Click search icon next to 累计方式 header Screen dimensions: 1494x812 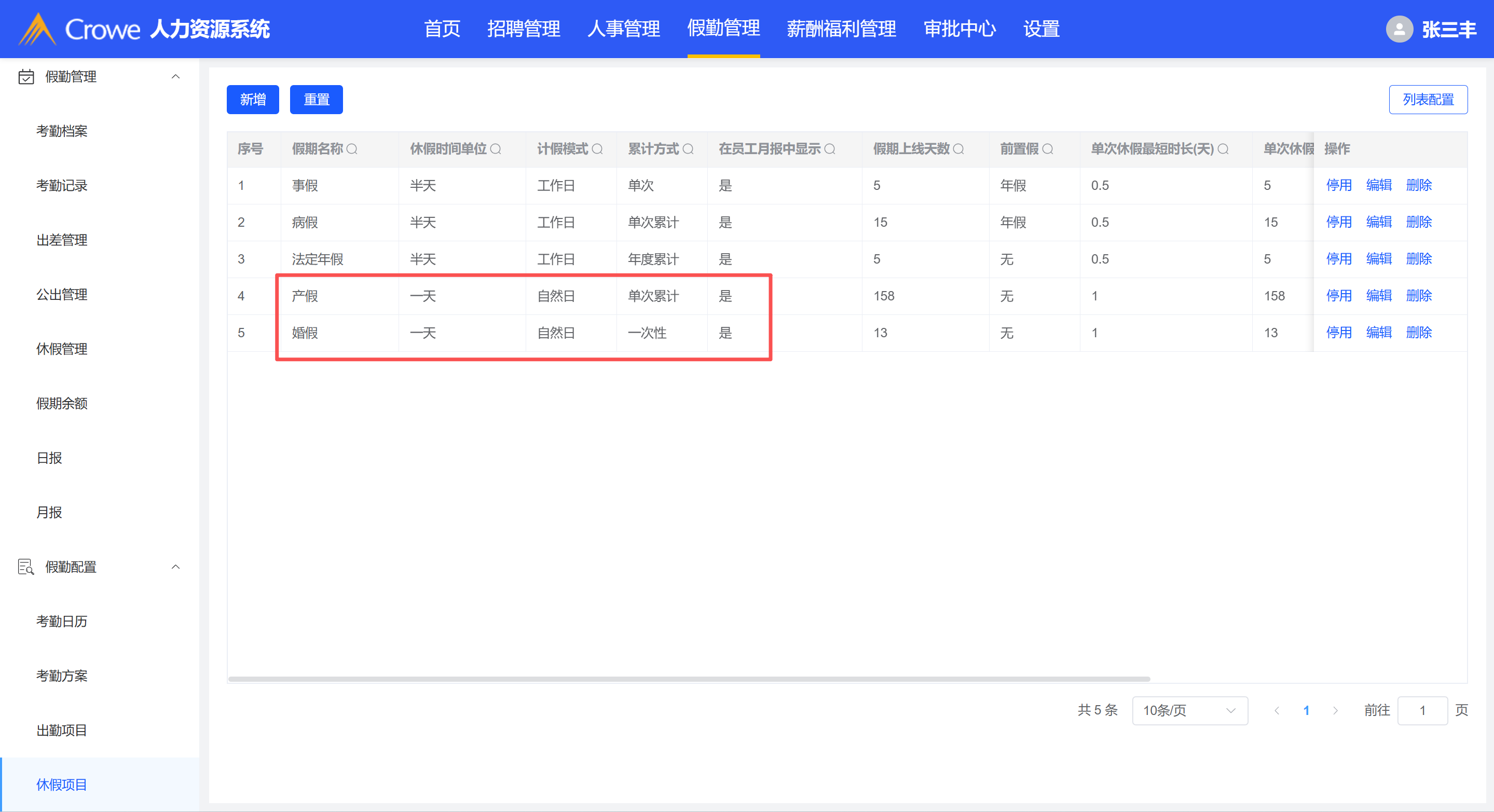[x=688, y=149]
